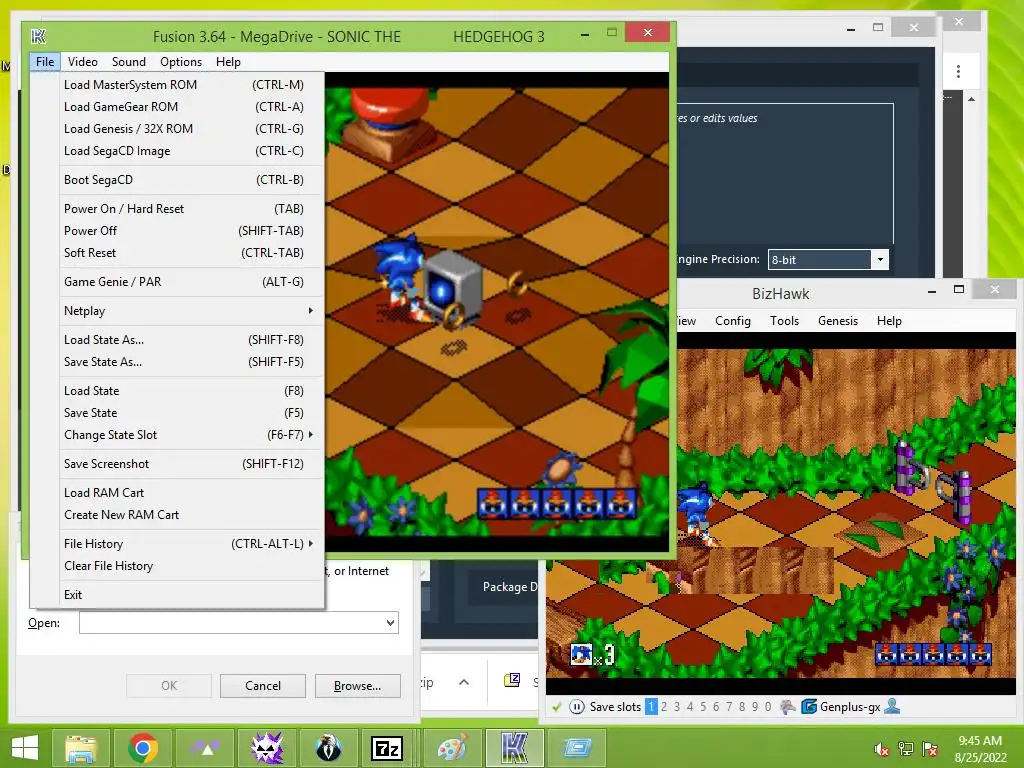This screenshot has height=768, width=1024.
Task: Open the Help menu in Fusion
Action: pos(229,61)
